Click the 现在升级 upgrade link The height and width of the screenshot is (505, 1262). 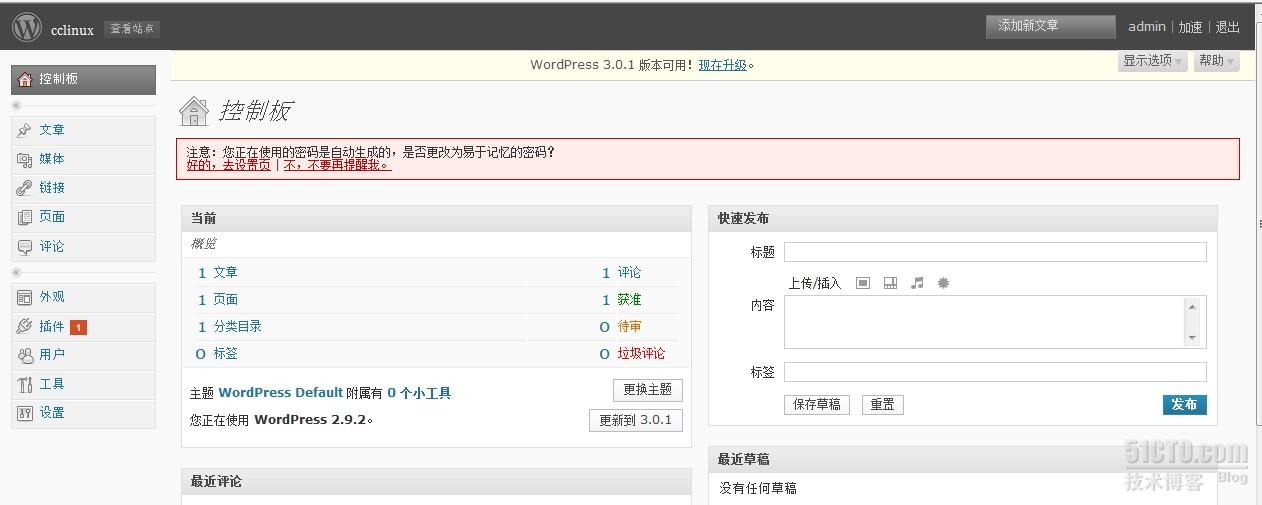click(722, 65)
